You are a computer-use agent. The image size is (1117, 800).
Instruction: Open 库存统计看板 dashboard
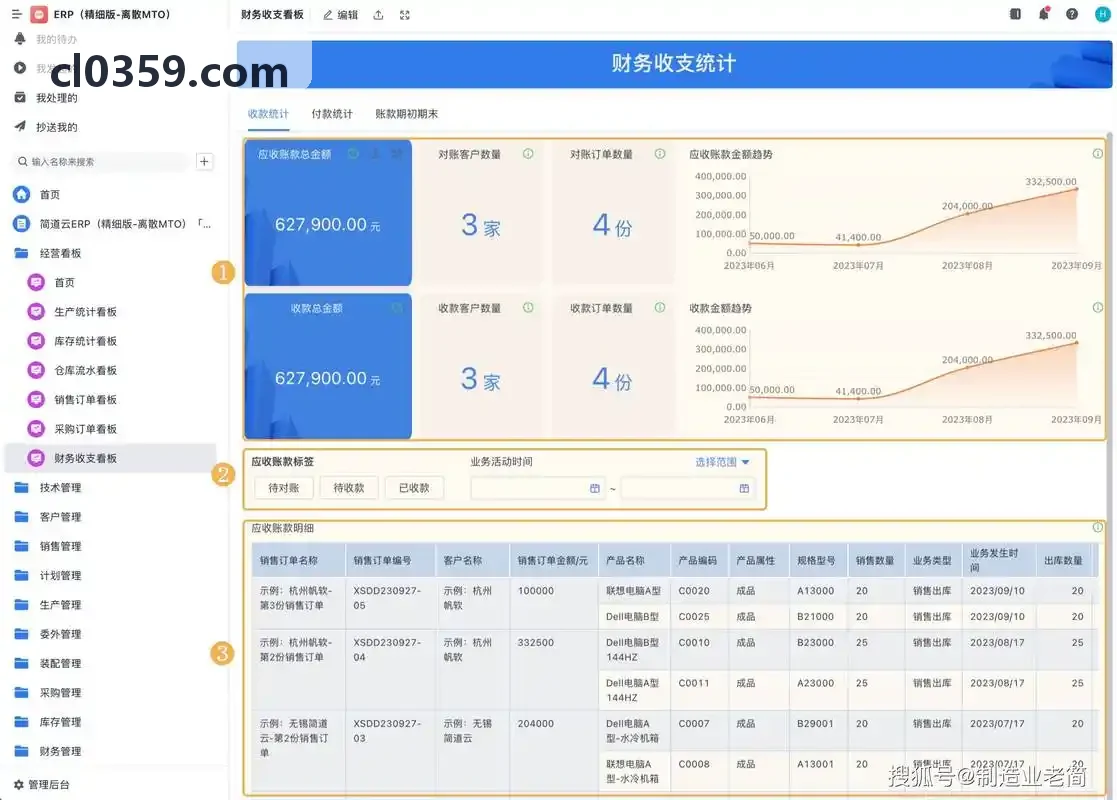point(85,341)
